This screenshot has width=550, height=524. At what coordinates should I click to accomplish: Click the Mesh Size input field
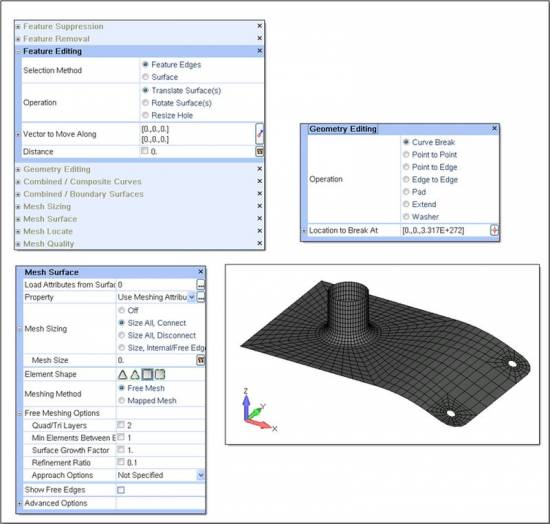(156, 360)
